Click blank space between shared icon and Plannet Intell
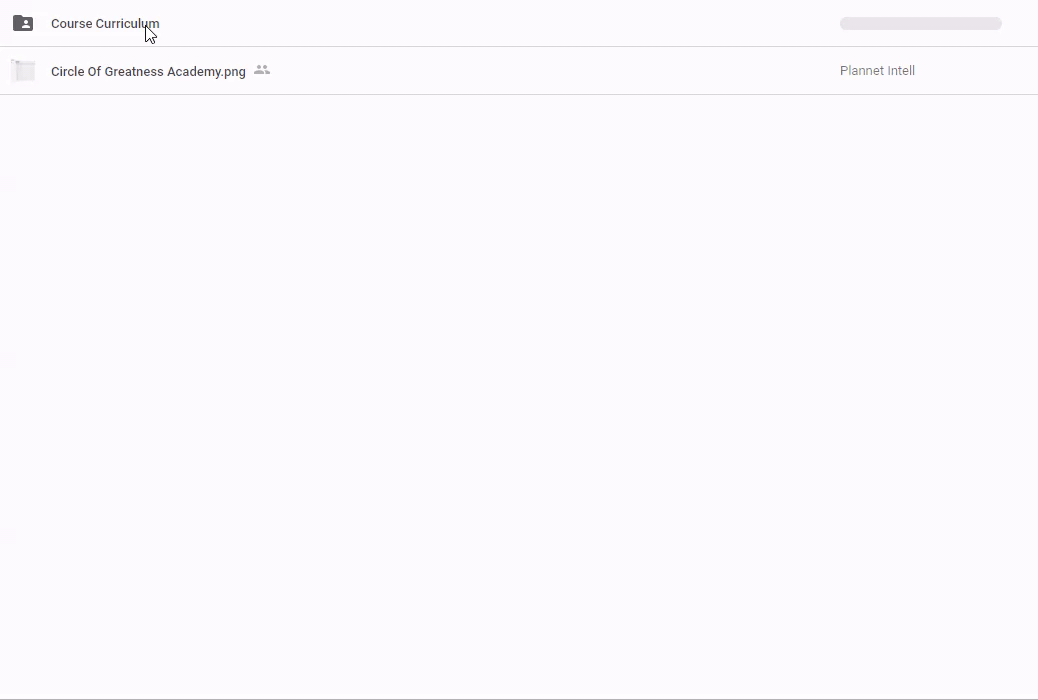Image resolution: width=1038 pixels, height=700 pixels. pos(550,71)
